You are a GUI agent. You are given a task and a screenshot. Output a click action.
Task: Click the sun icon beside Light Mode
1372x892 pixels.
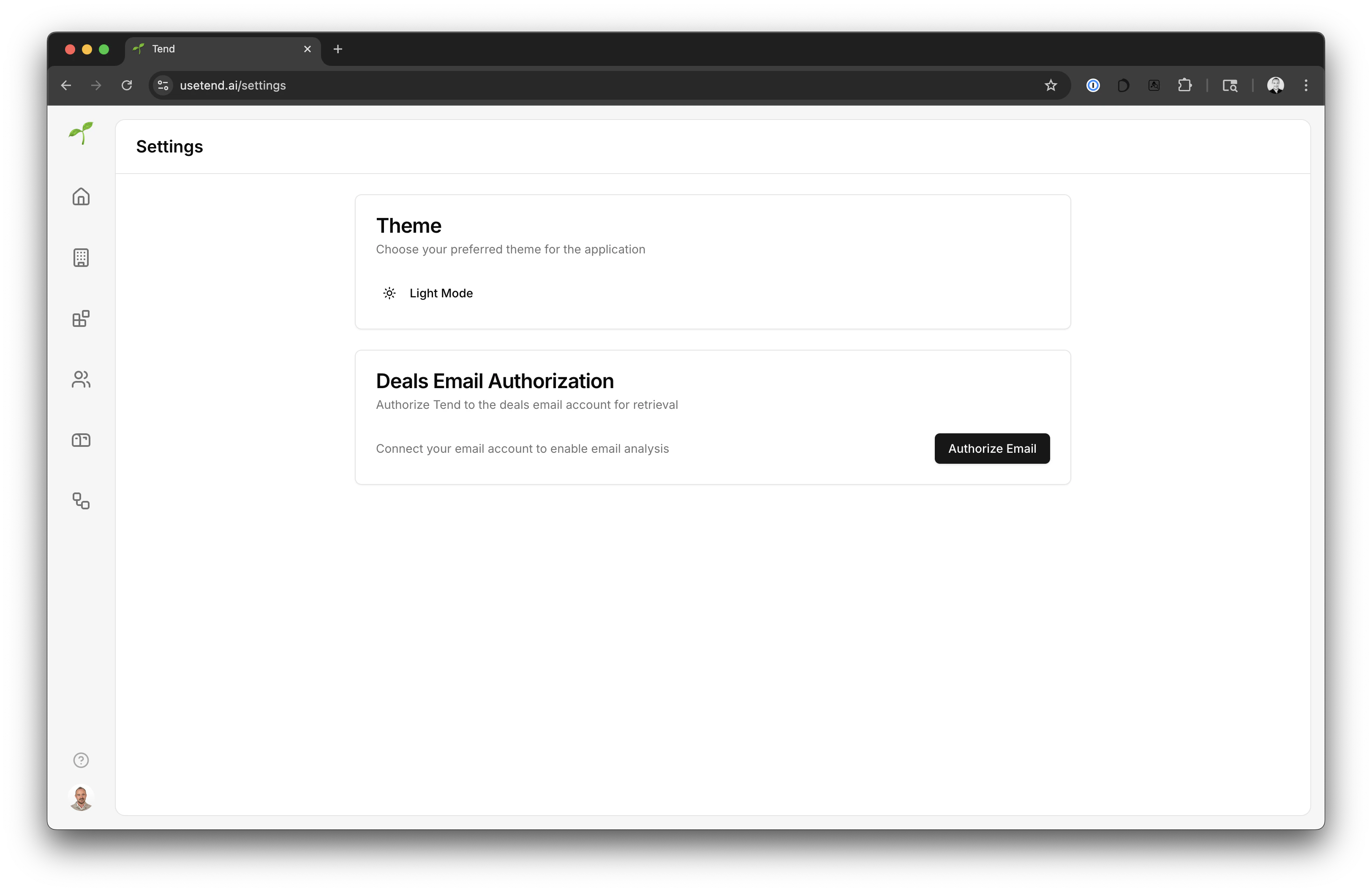tap(389, 293)
